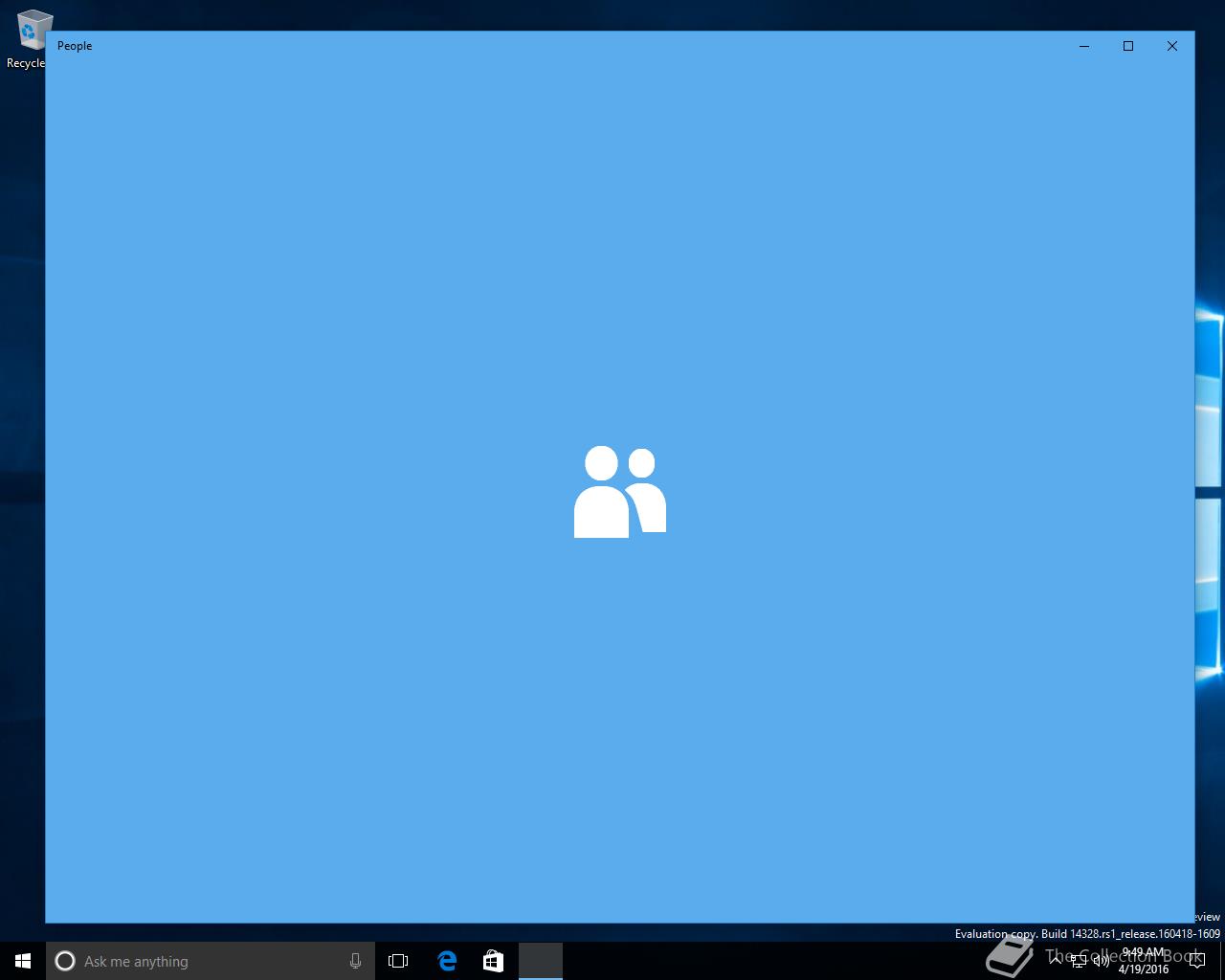The width and height of the screenshot is (1225, 980).
Task: Open the volume control tray icon
Action: click(x=1102, y=961)
